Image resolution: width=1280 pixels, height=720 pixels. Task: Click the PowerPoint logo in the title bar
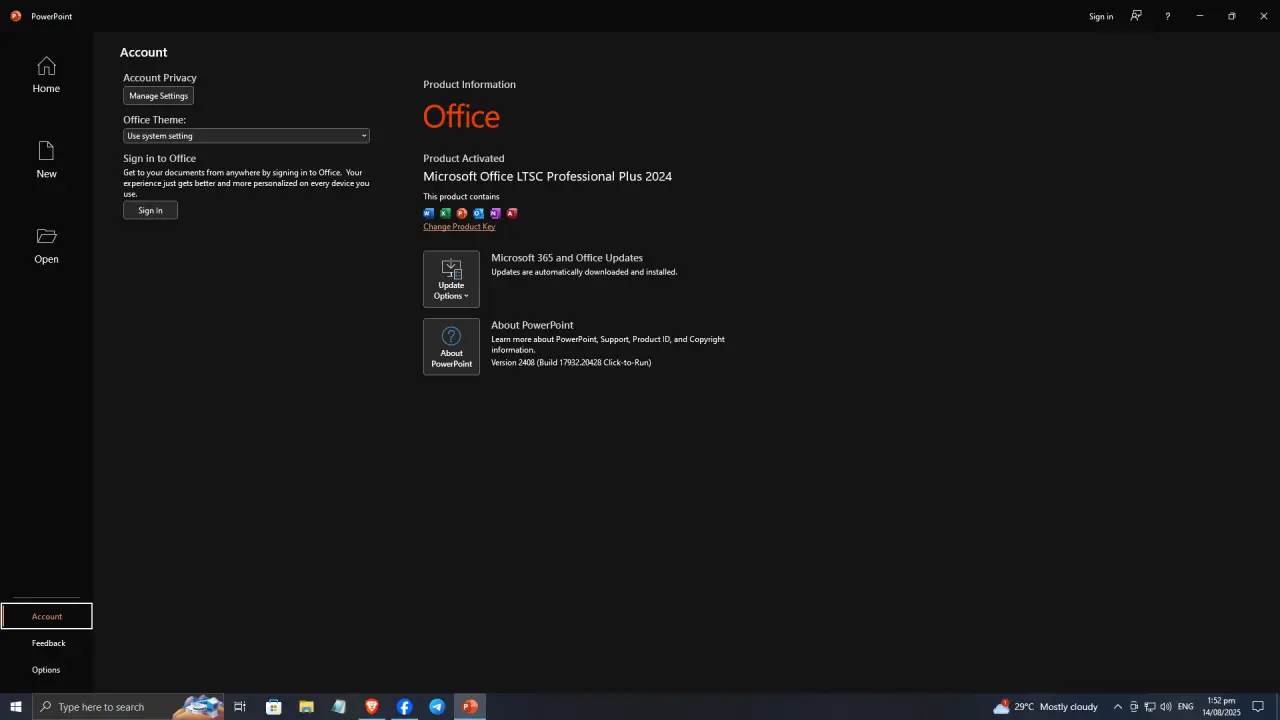[x=16, y=16]
